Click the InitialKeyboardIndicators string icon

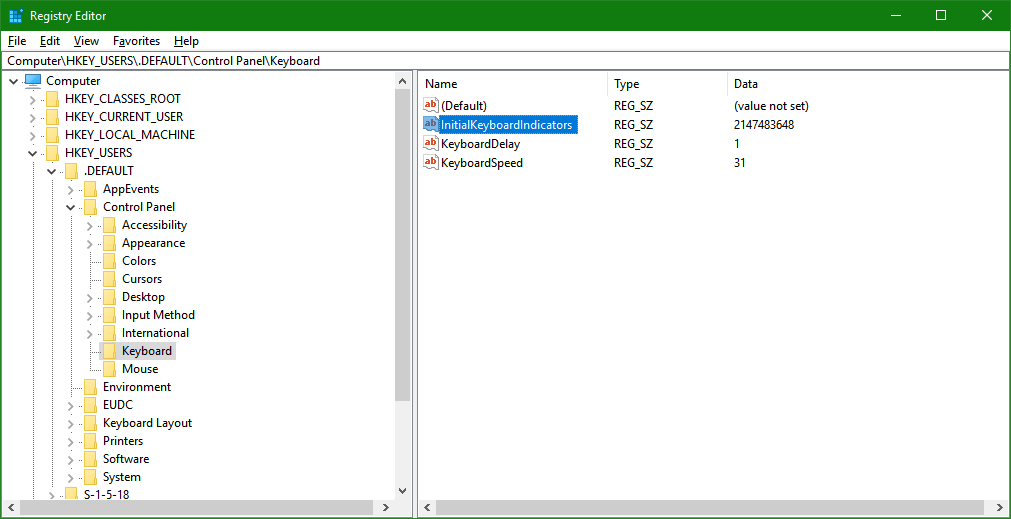431,124
